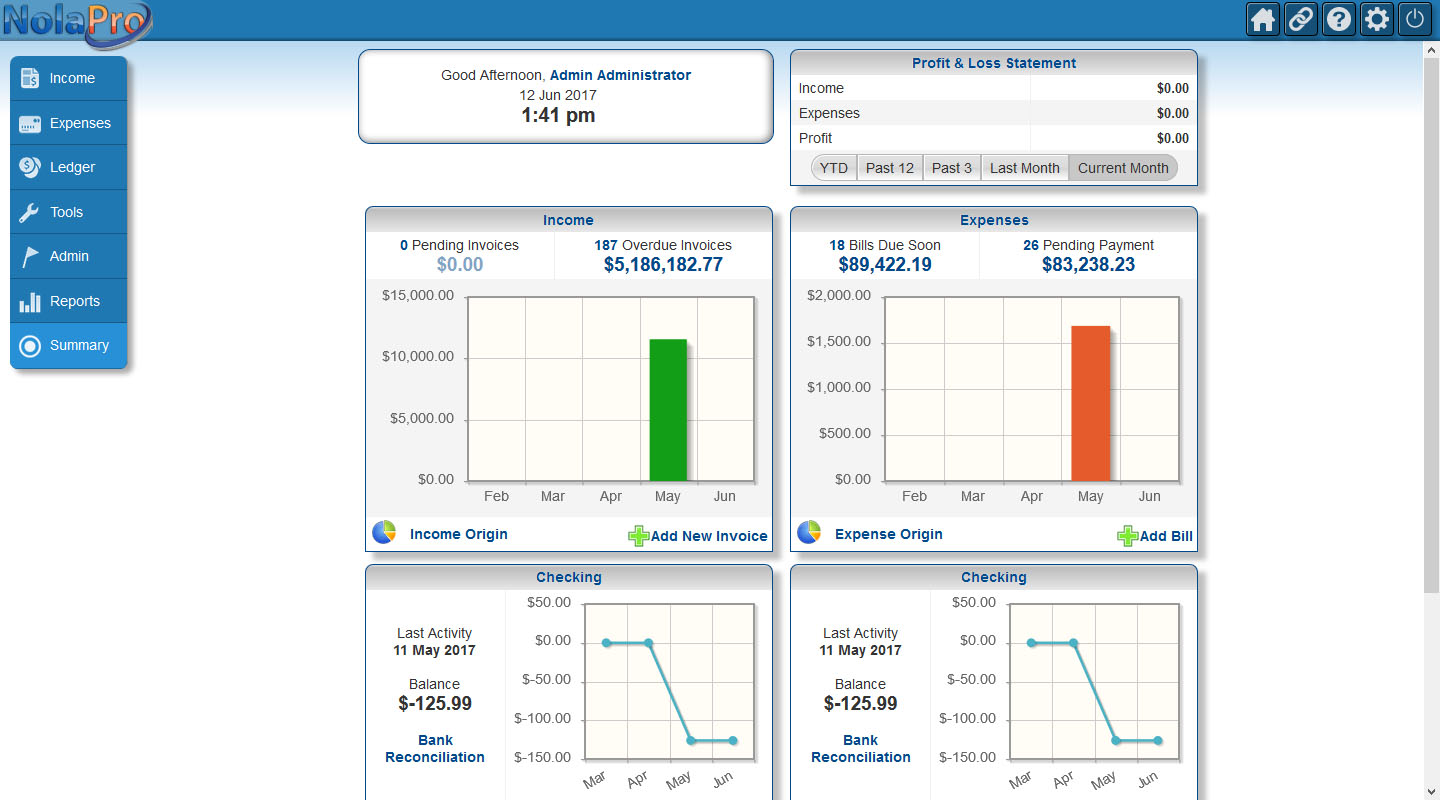Open Bank Reconciliation in left Checking panel
The image size is (1440, 800).
[x=435, y=749]
